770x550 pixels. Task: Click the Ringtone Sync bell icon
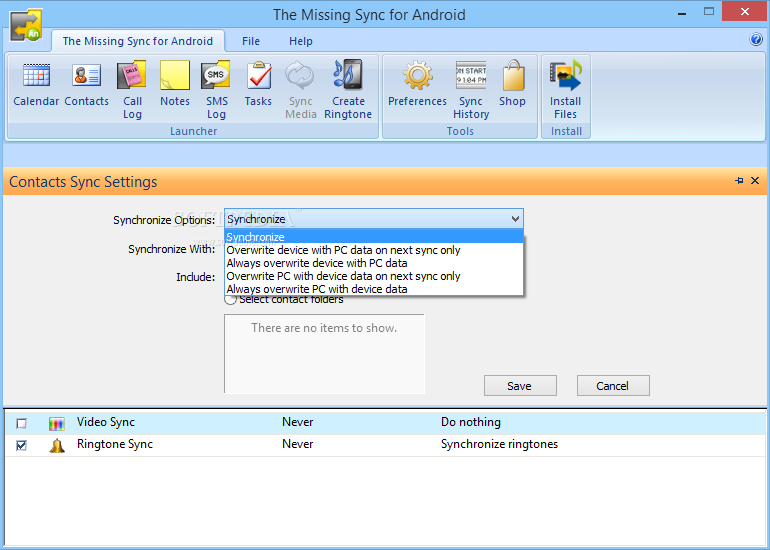click(57, 445)
